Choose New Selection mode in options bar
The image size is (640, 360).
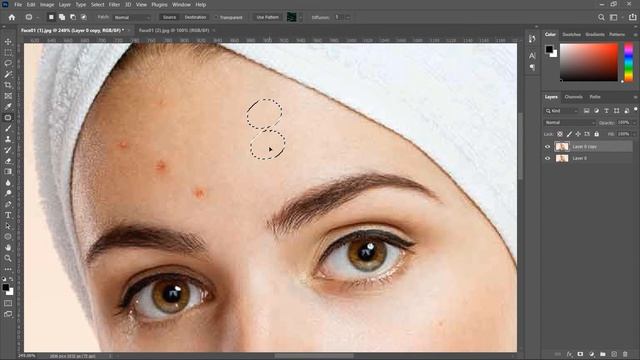(x=51, y=17)
